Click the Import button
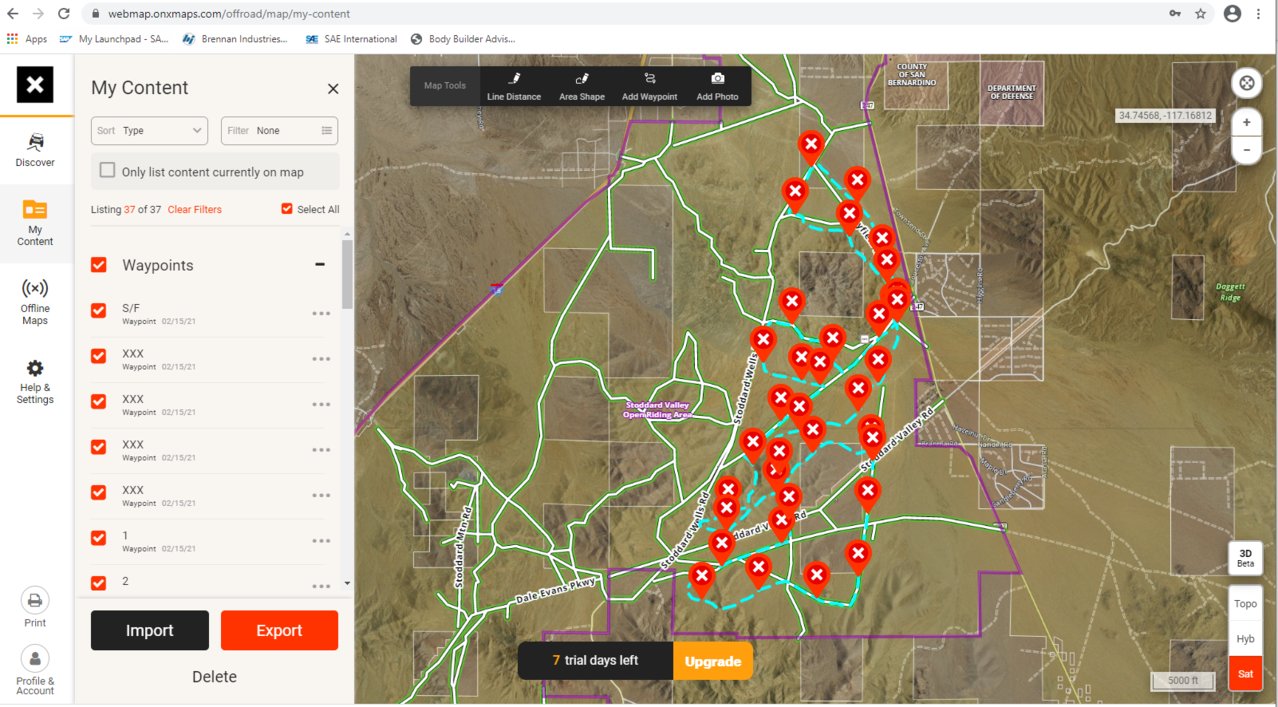 pyautogui.click(x=150, y=631)
